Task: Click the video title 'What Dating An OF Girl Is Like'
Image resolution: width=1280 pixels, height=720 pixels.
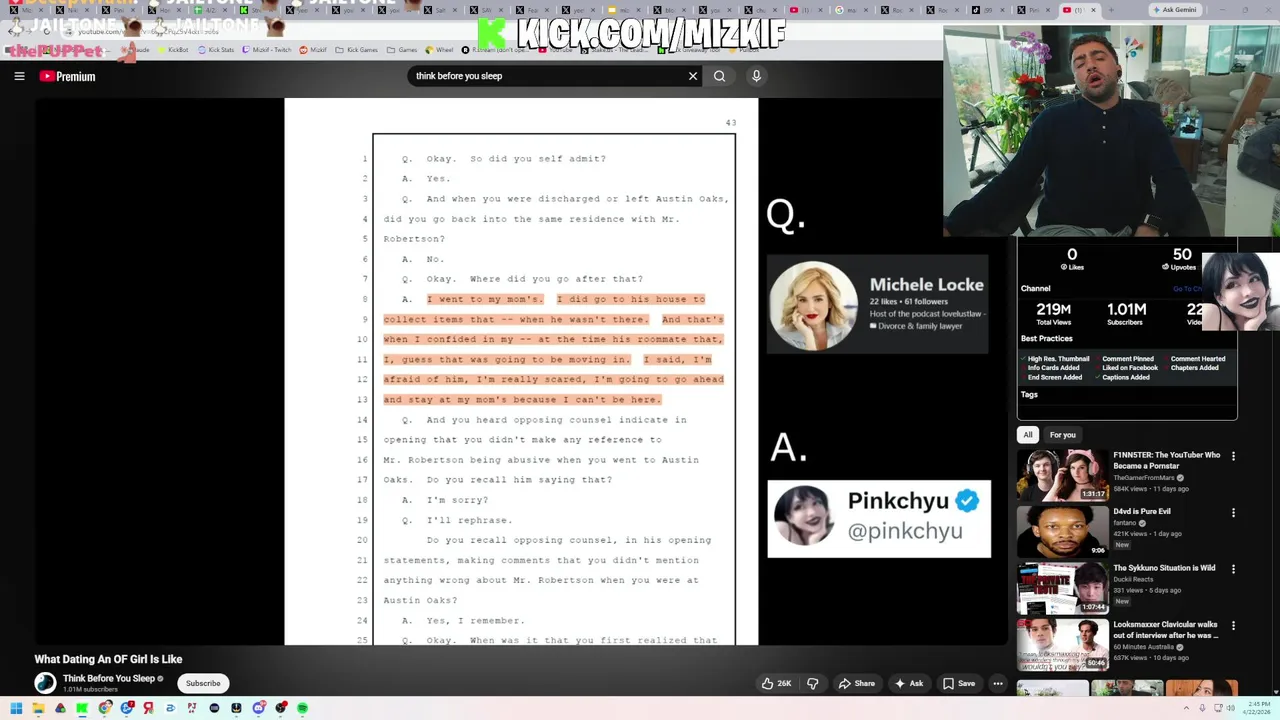Action: pos(108,659)
